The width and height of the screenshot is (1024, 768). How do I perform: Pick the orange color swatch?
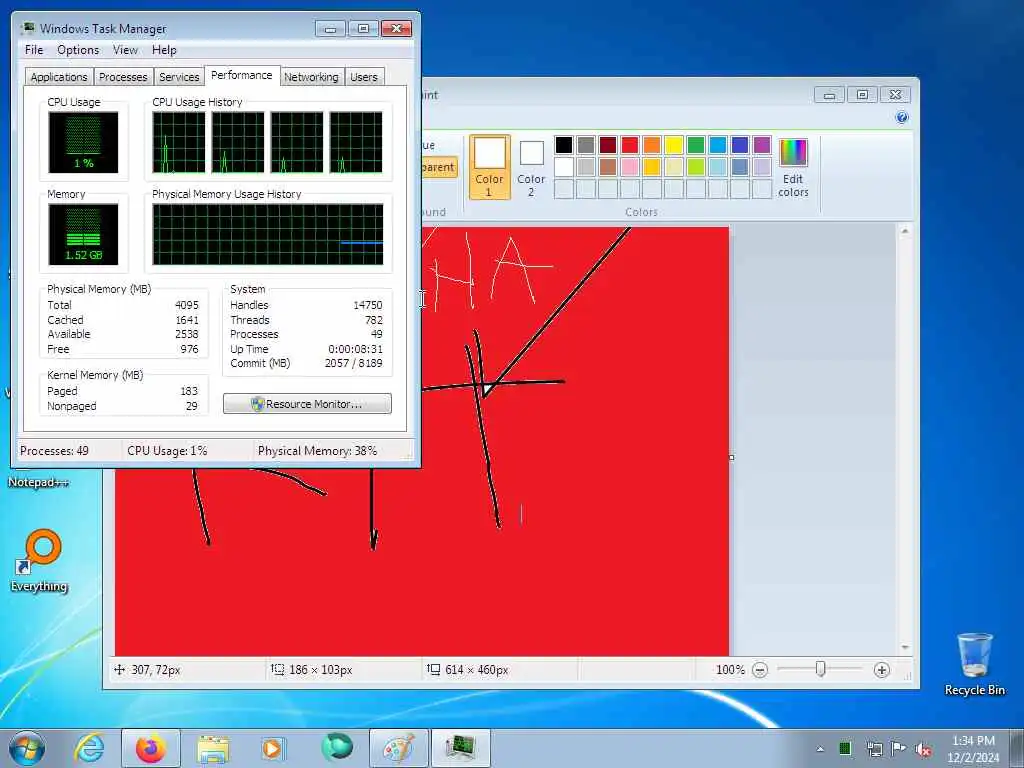[652, 144]
